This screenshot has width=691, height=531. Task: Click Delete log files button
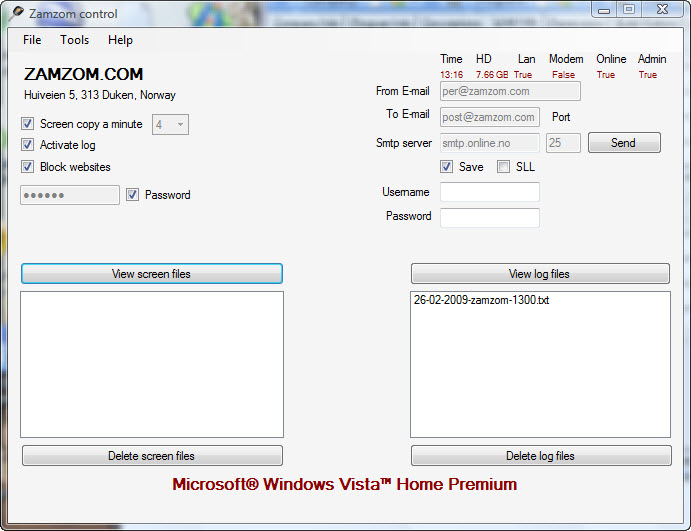tap(541, 456)
